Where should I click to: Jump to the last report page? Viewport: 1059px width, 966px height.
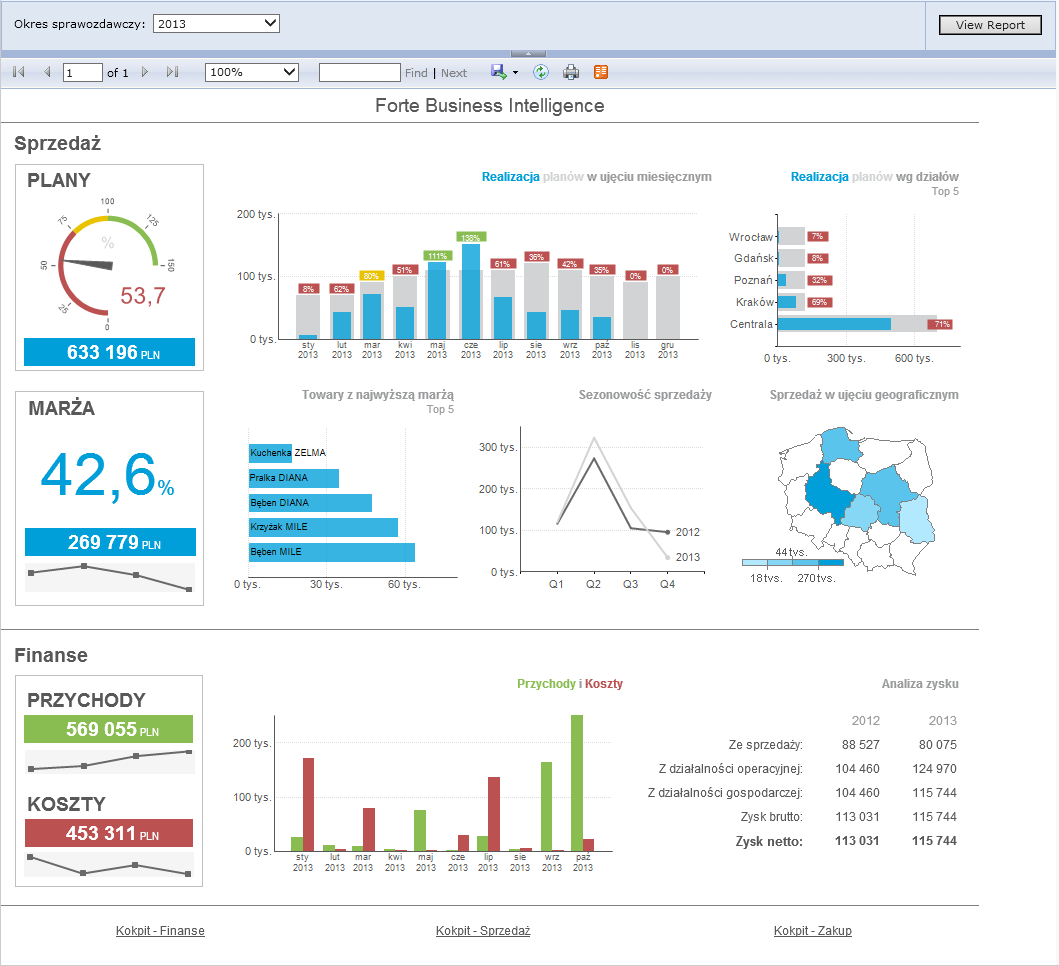172,72
